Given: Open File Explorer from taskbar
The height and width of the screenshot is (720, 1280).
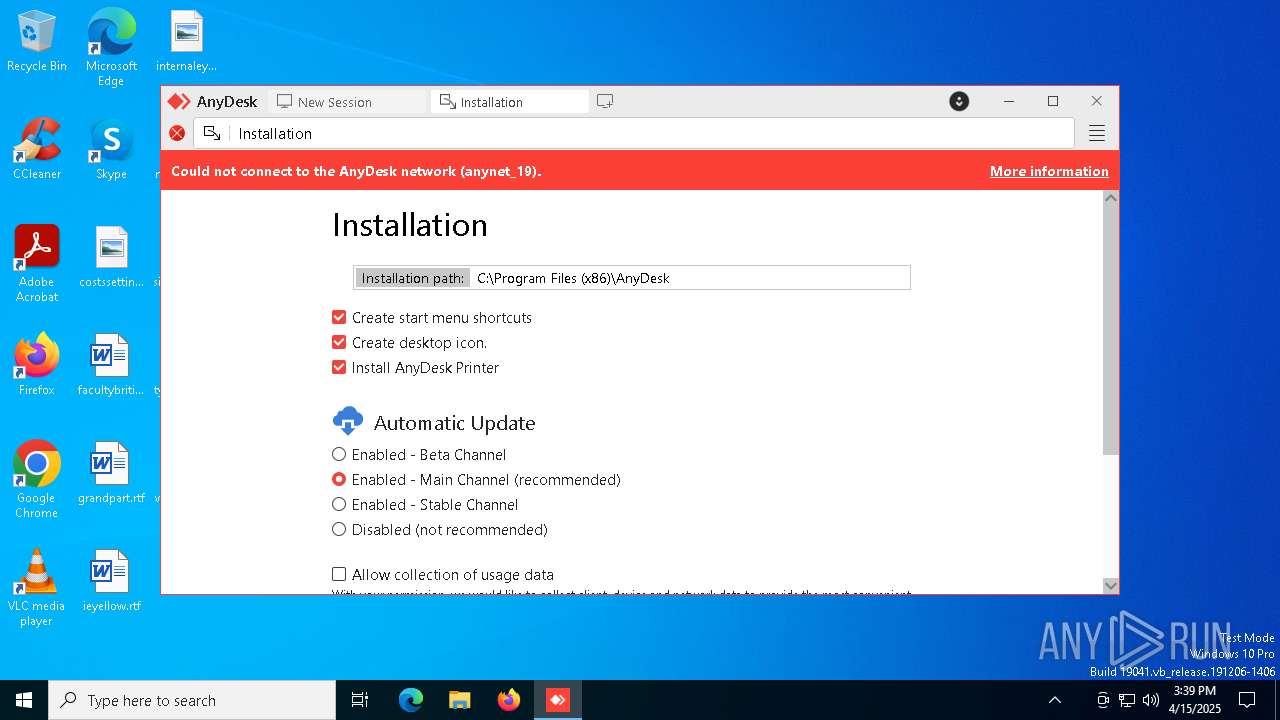Looking at the screenshot, I should [x=460, y=700].
